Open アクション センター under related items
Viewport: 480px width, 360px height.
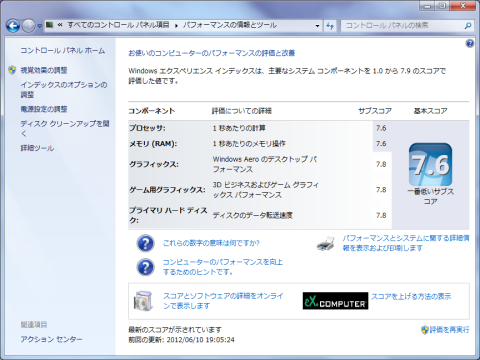(51, 339)
